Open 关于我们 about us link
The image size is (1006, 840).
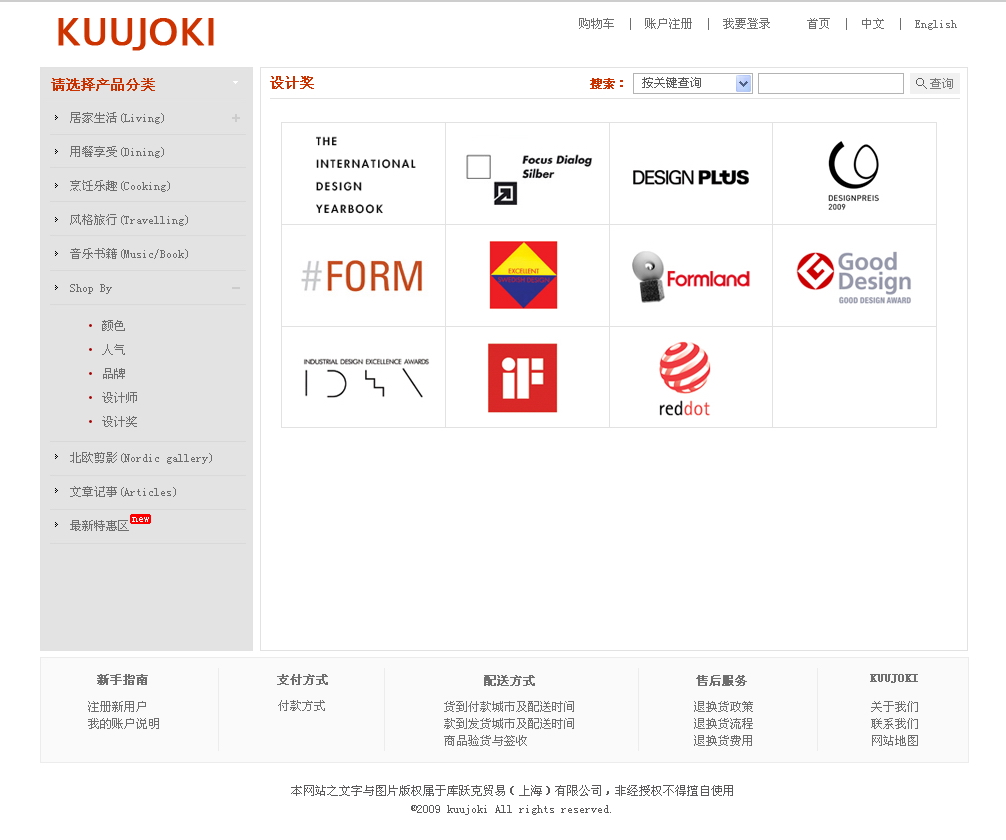click(x=894, y=707)
